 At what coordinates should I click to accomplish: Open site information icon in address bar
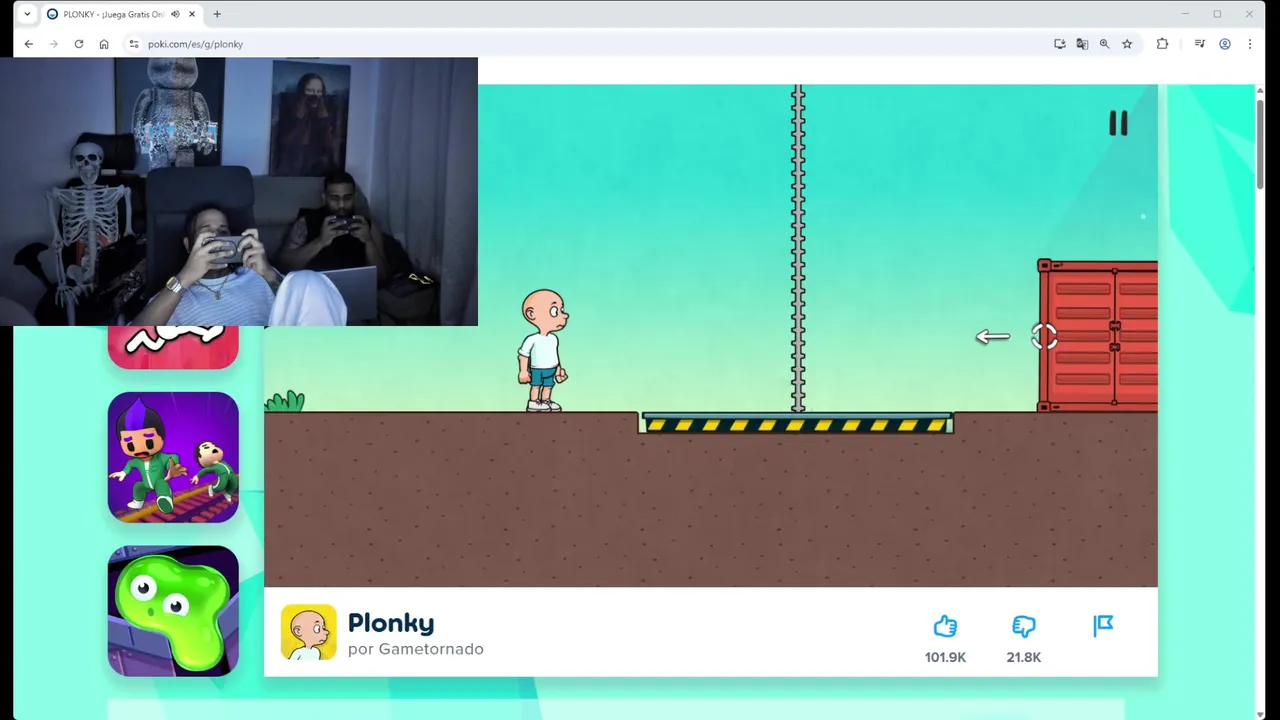(x=133, y=44)
